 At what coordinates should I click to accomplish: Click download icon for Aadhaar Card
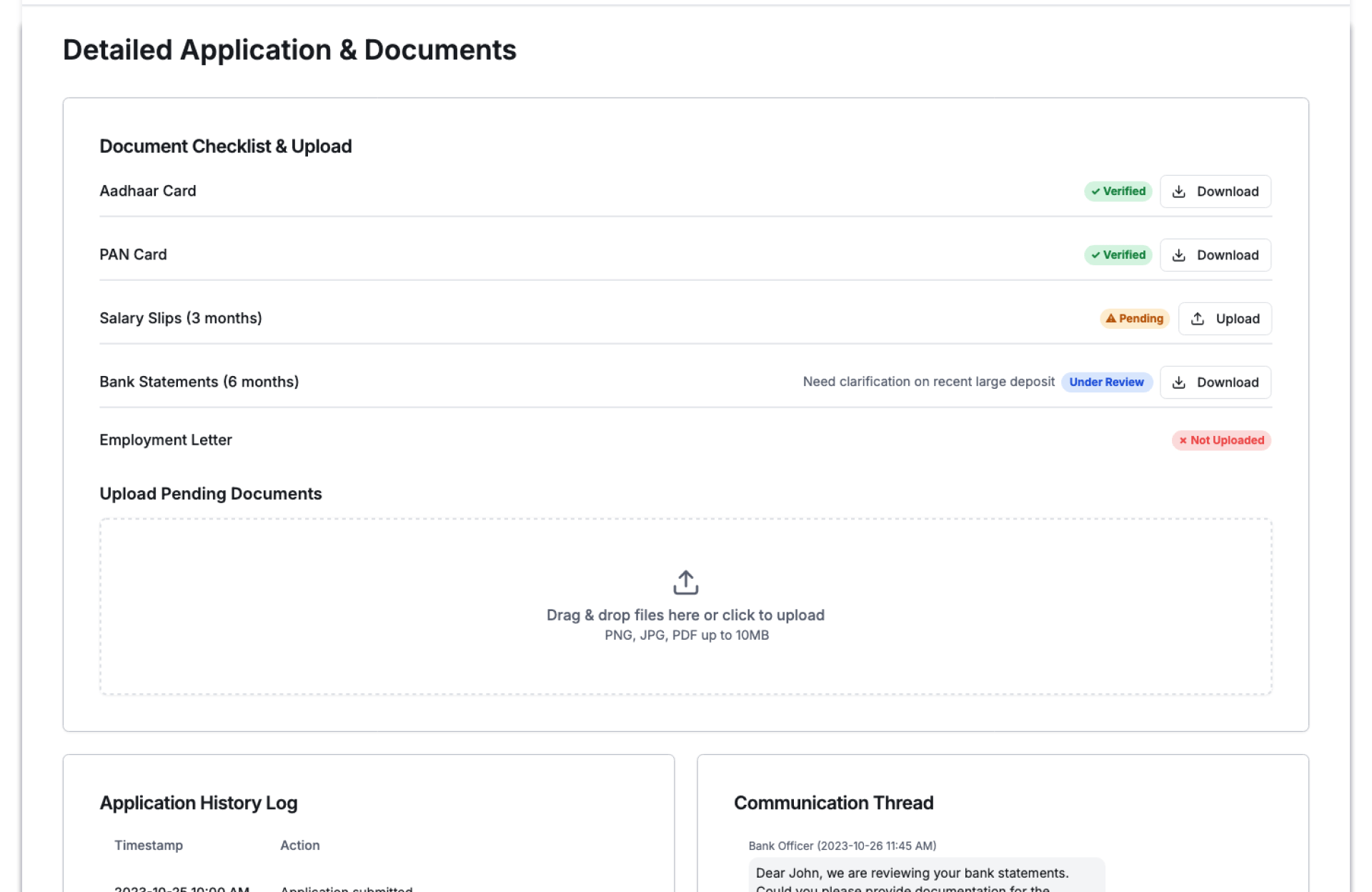click(1178, 192)
